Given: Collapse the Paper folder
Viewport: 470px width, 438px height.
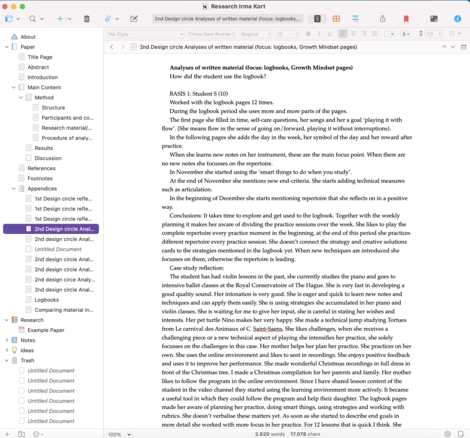Looking at the screenshot, I should 6,47.
